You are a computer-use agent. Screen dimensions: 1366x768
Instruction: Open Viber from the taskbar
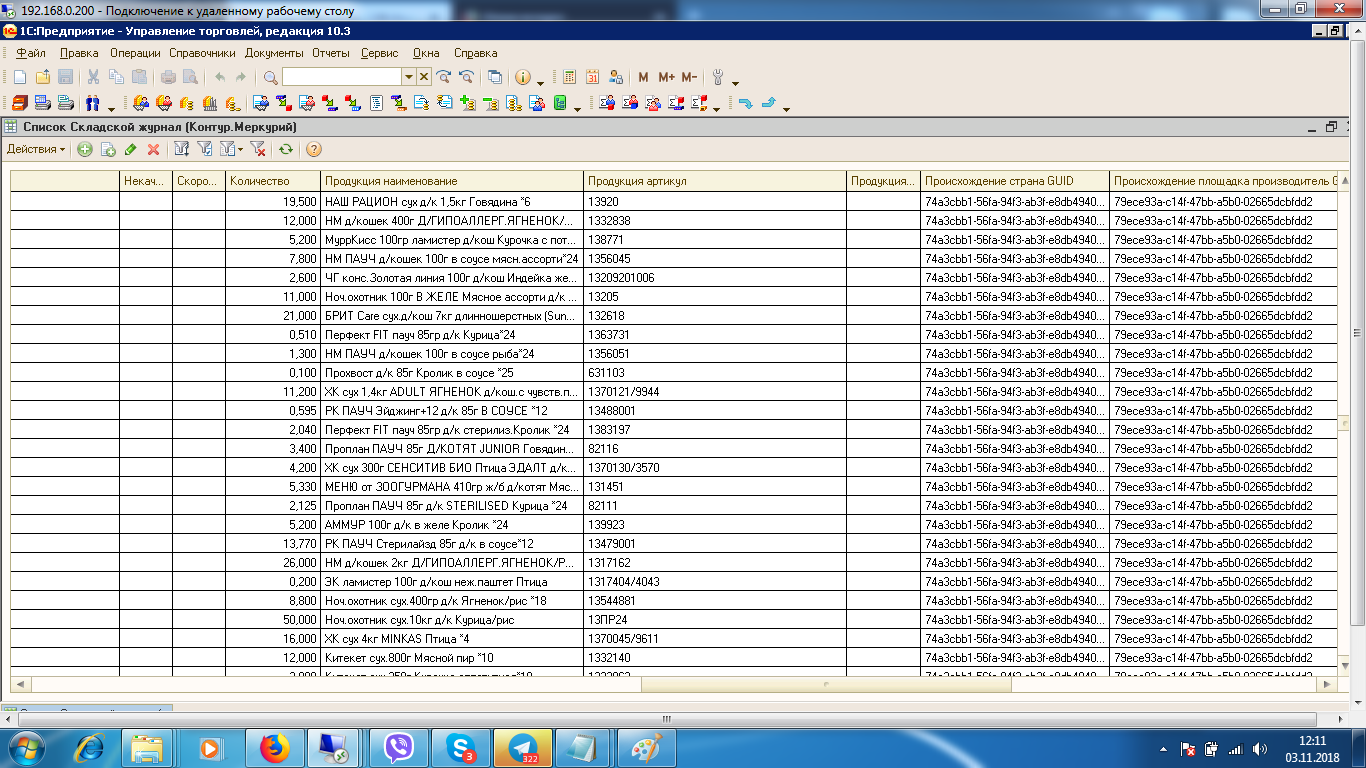coord(399,748)
